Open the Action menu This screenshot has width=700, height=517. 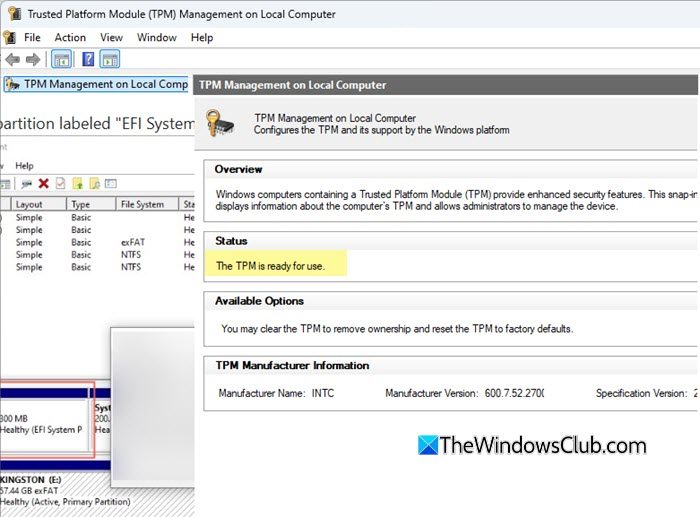point(70,38)
